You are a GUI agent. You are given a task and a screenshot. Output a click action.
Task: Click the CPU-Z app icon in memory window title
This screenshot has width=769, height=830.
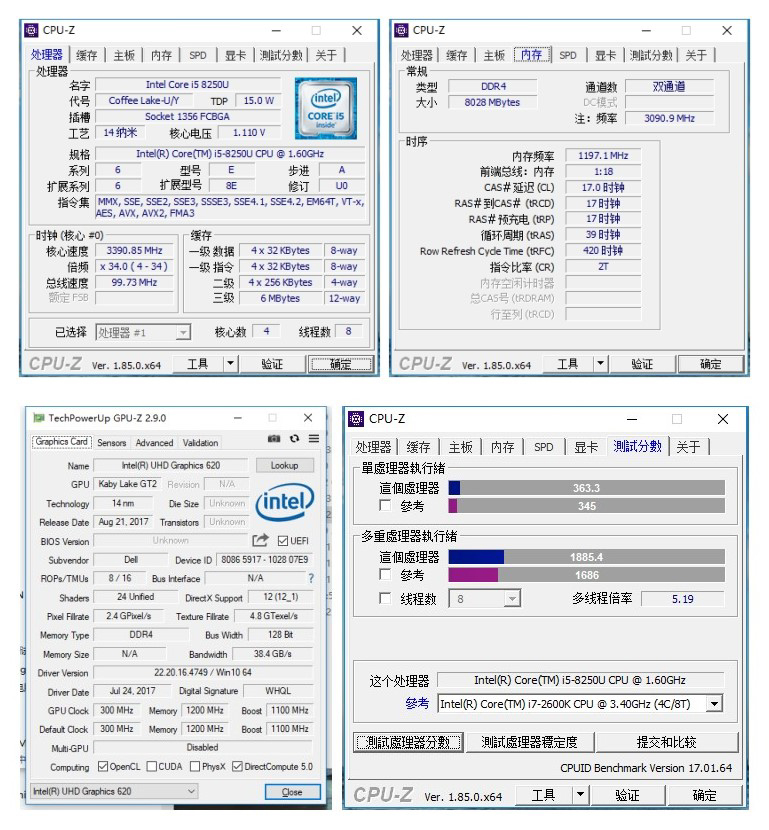click(402, 30)
